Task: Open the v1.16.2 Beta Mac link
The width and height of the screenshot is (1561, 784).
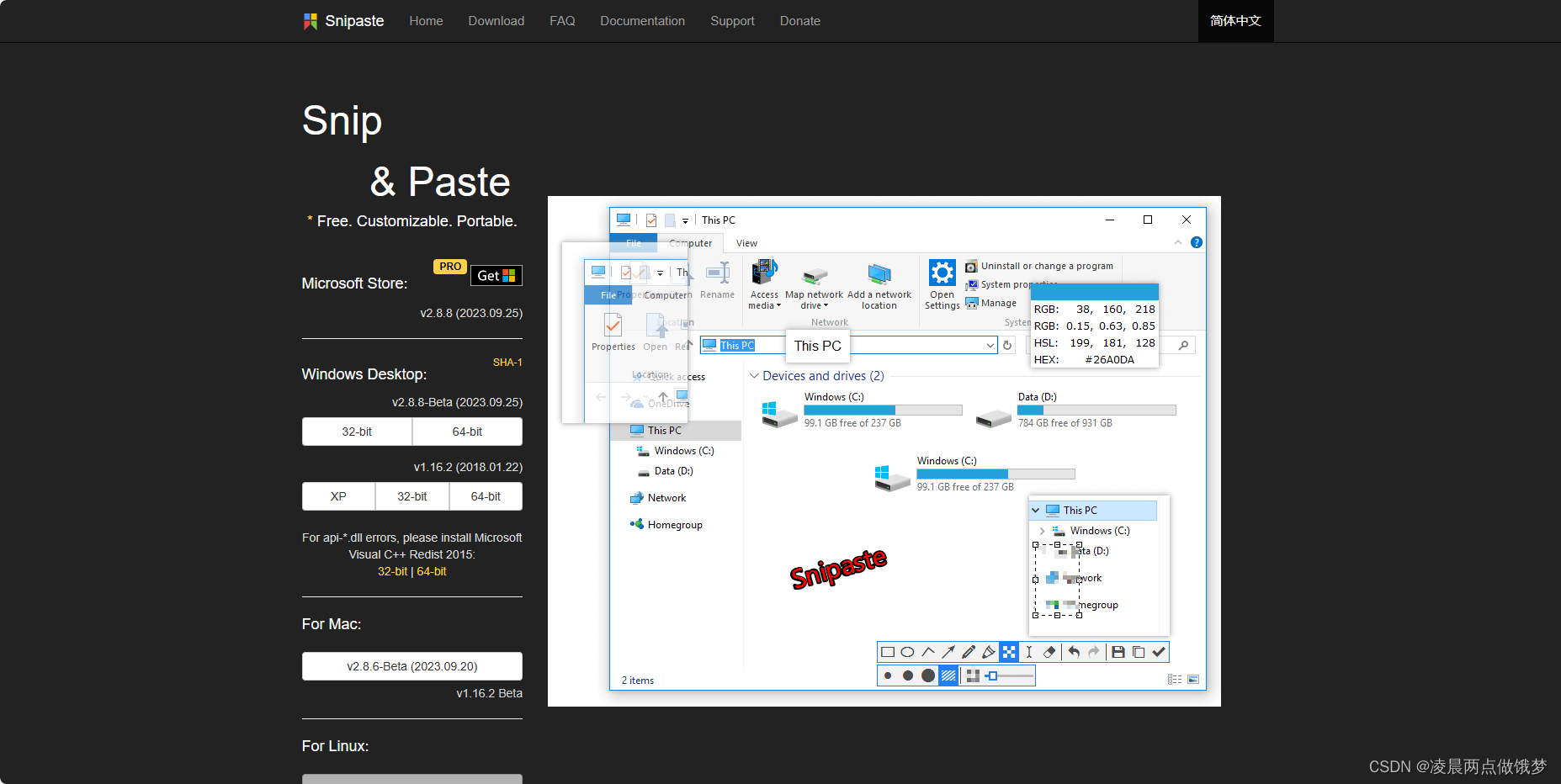Action: tap(489, 693)
